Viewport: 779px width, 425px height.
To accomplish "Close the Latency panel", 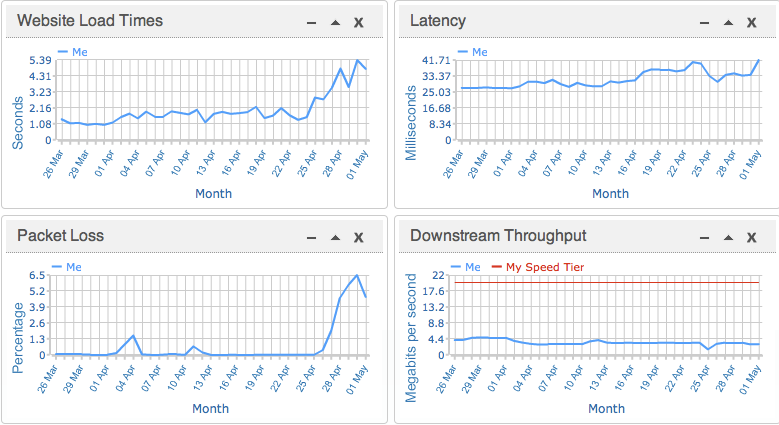I will (752, 22).
